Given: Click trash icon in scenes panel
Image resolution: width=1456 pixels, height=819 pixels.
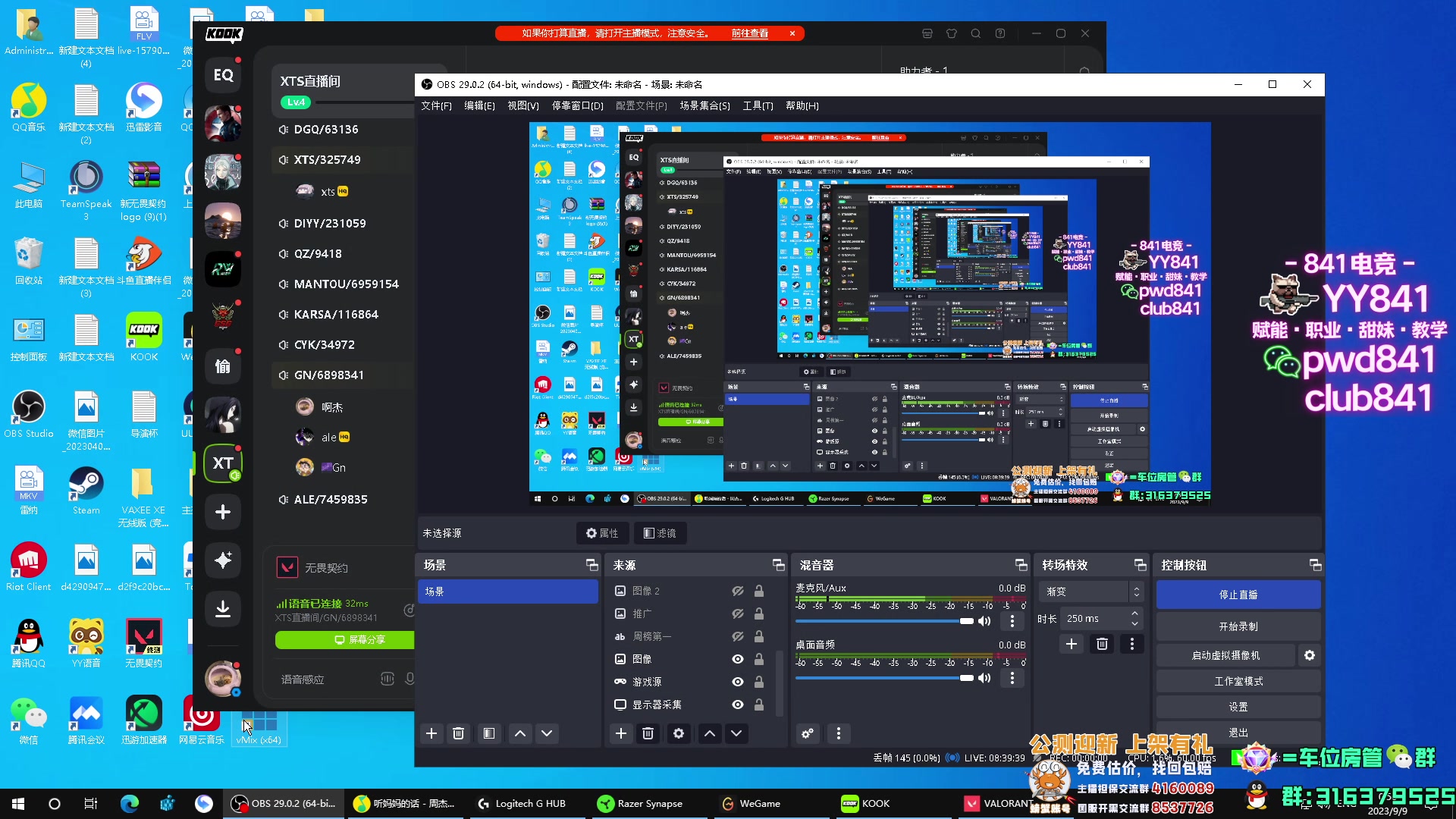Looking at the screenshot, I should (458, 733).
